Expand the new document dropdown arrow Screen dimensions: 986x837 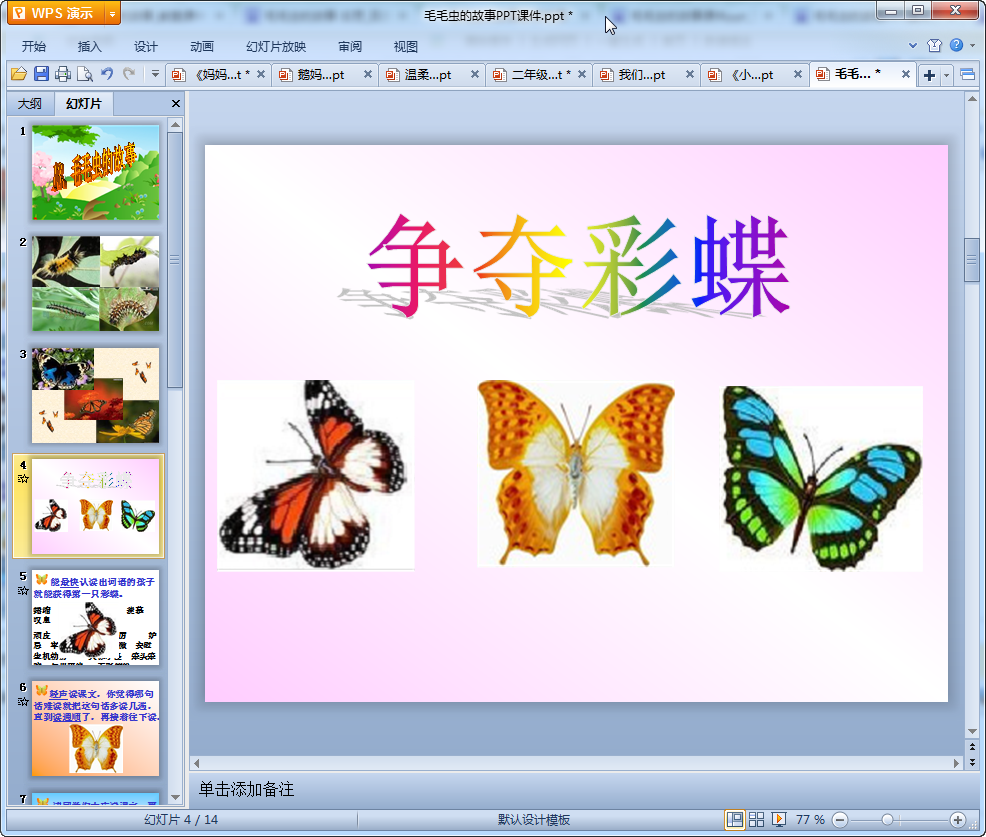point(946,76)
